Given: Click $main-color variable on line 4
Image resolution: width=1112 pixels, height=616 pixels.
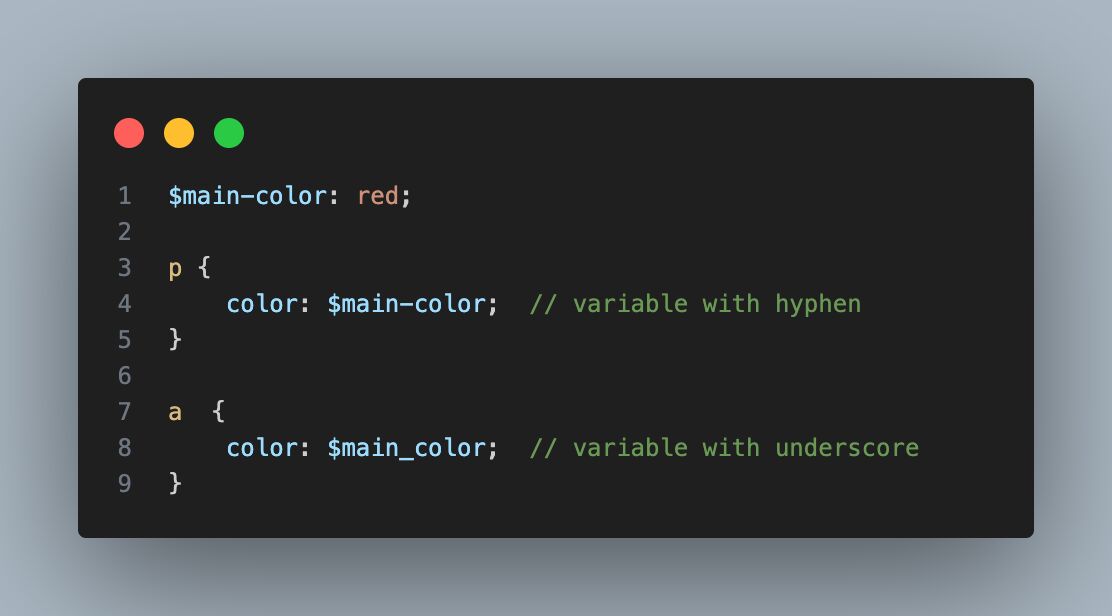Looking at the screenshot, I should point(406,304).
